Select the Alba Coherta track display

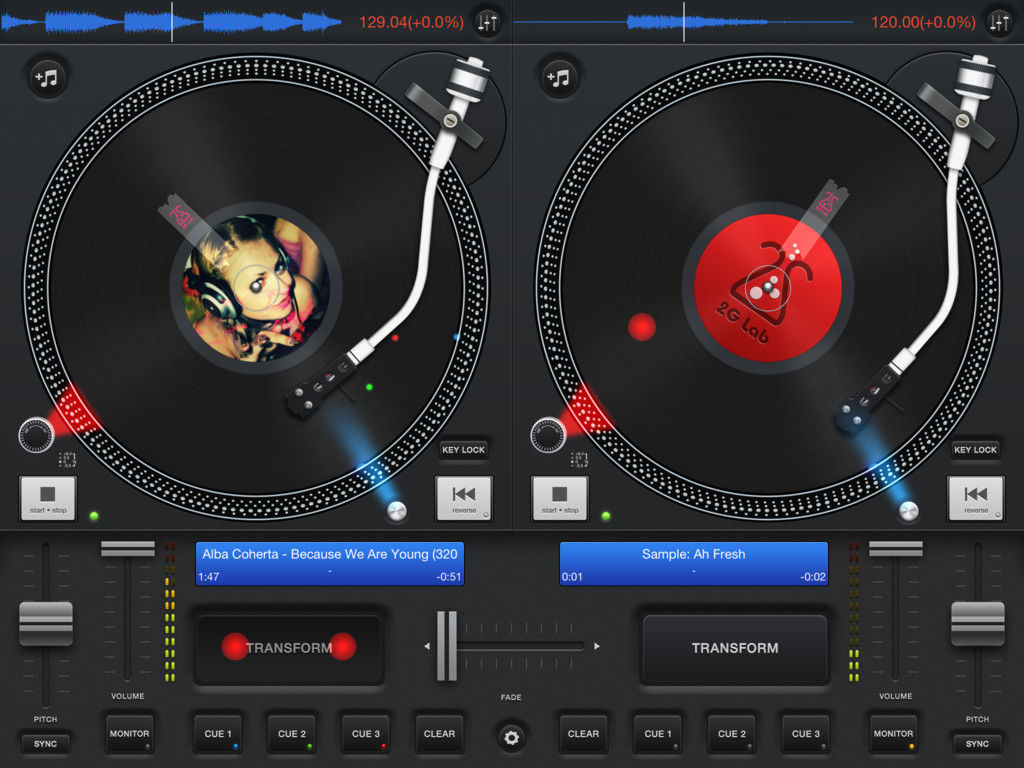click(x=331, y=564)
